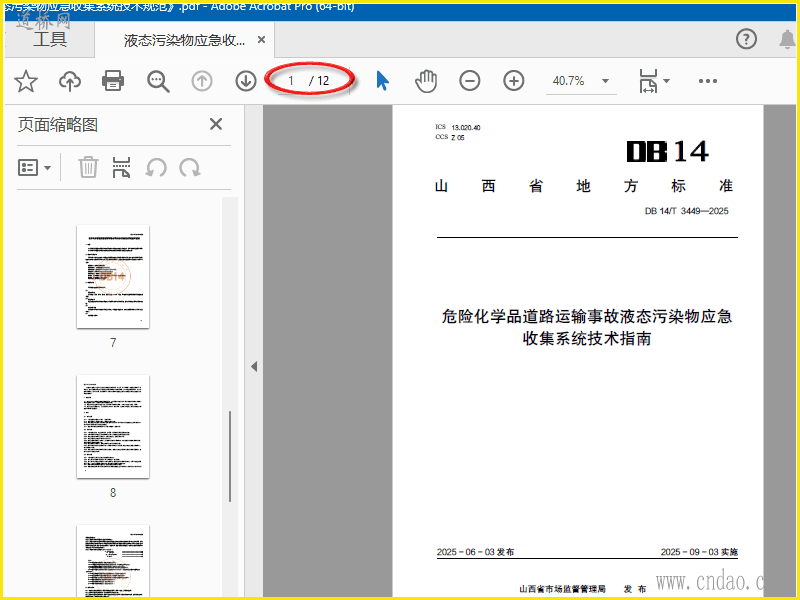Select page 8 thumbnail
Image resolution: width=800 pixels, height=600 pixels.
[113, 427]
